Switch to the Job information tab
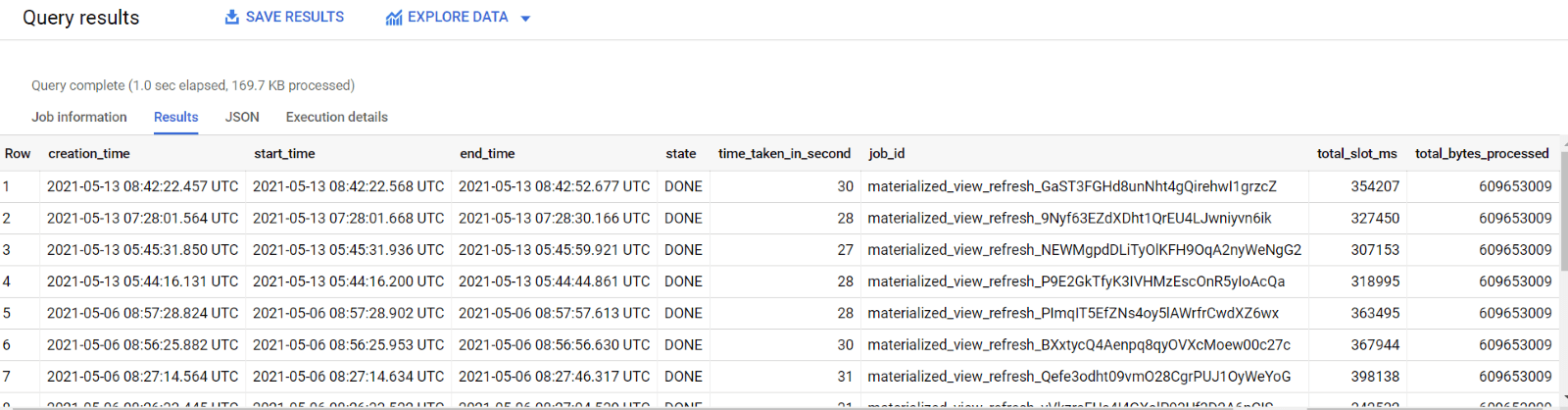Viewport: 1568px width, 410px height. pyautogui.click(x=79, y=117)
